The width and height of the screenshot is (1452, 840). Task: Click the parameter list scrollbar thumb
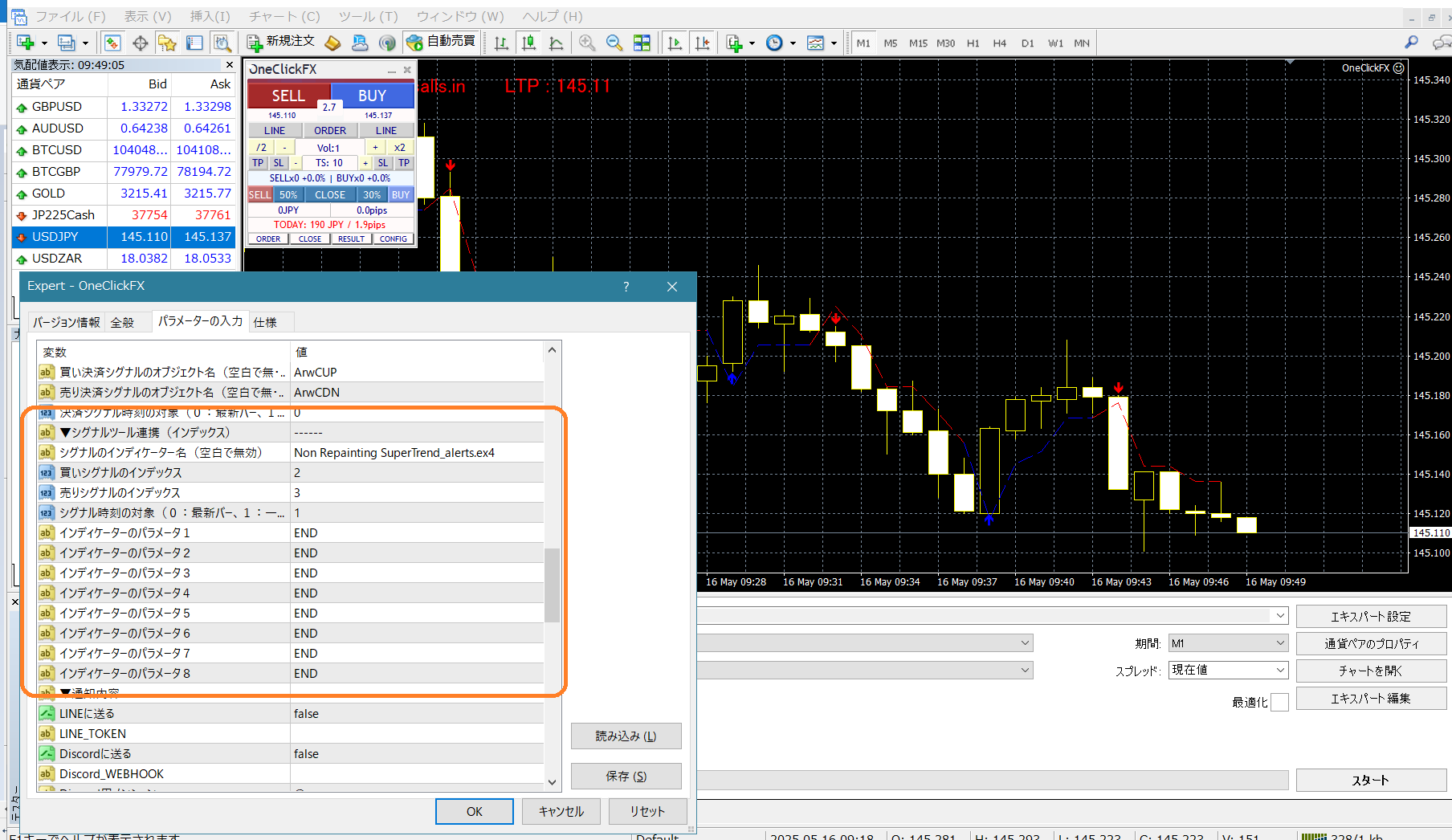pyautogui.click(x=552, y=585)
